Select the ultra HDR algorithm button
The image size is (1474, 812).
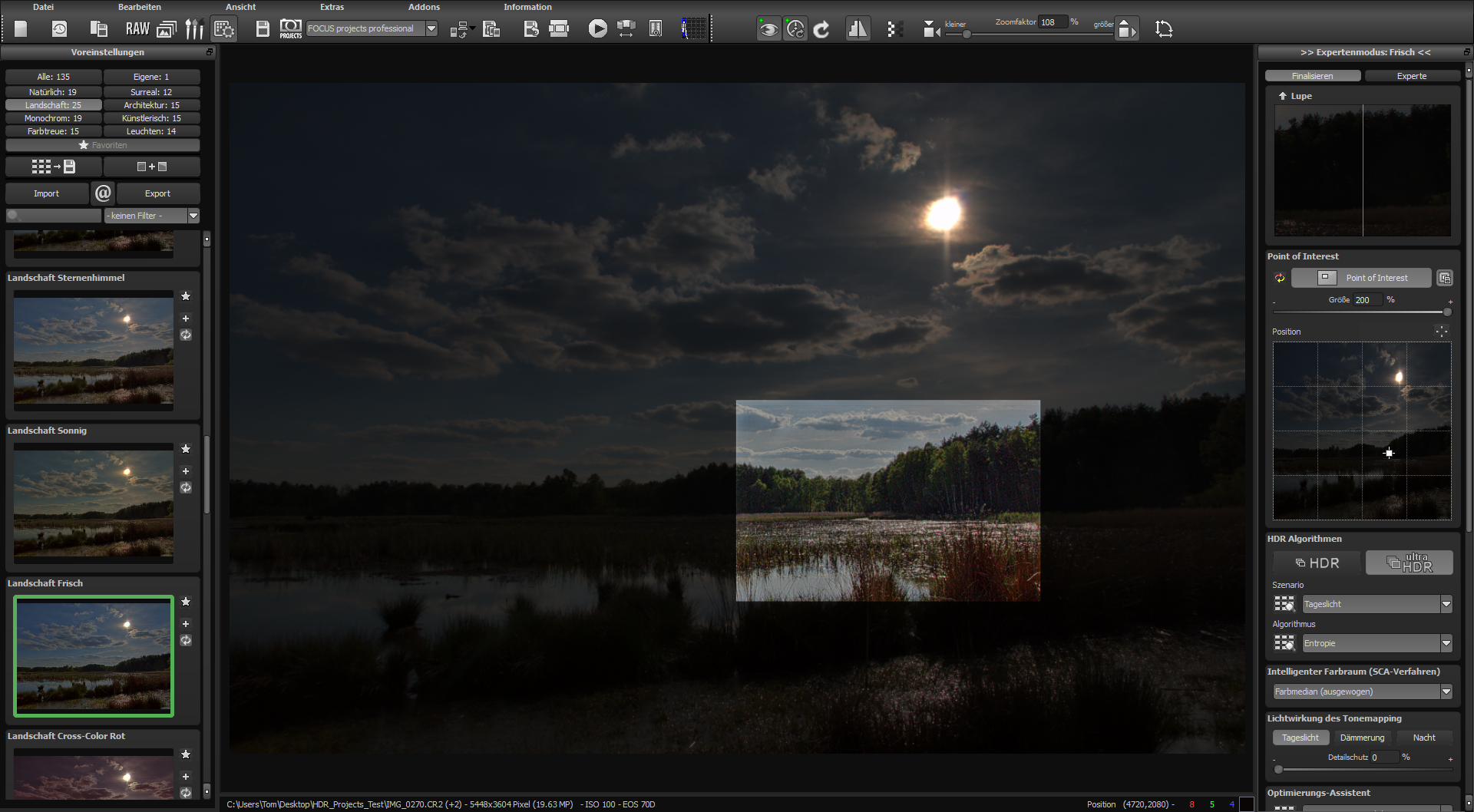[1409, 563]
